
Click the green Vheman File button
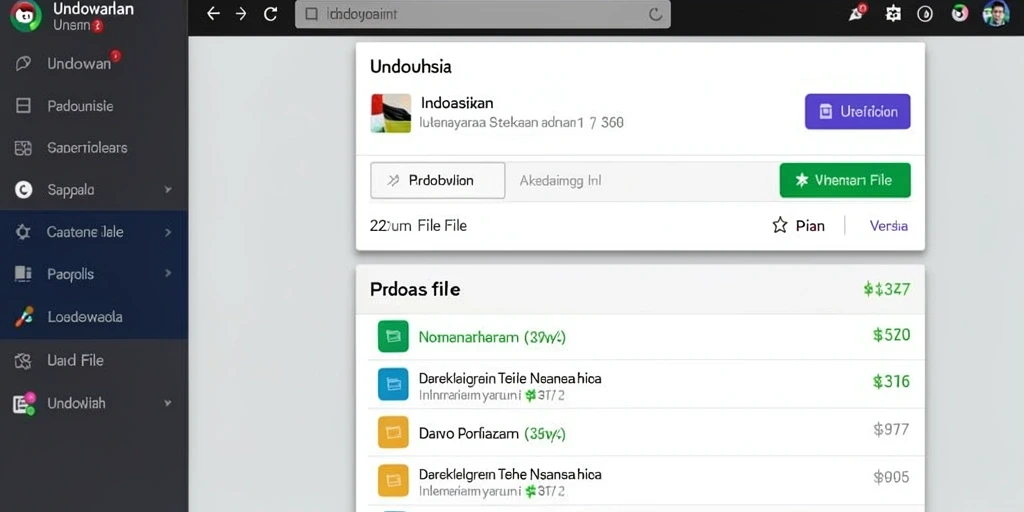tap(845, 180)
